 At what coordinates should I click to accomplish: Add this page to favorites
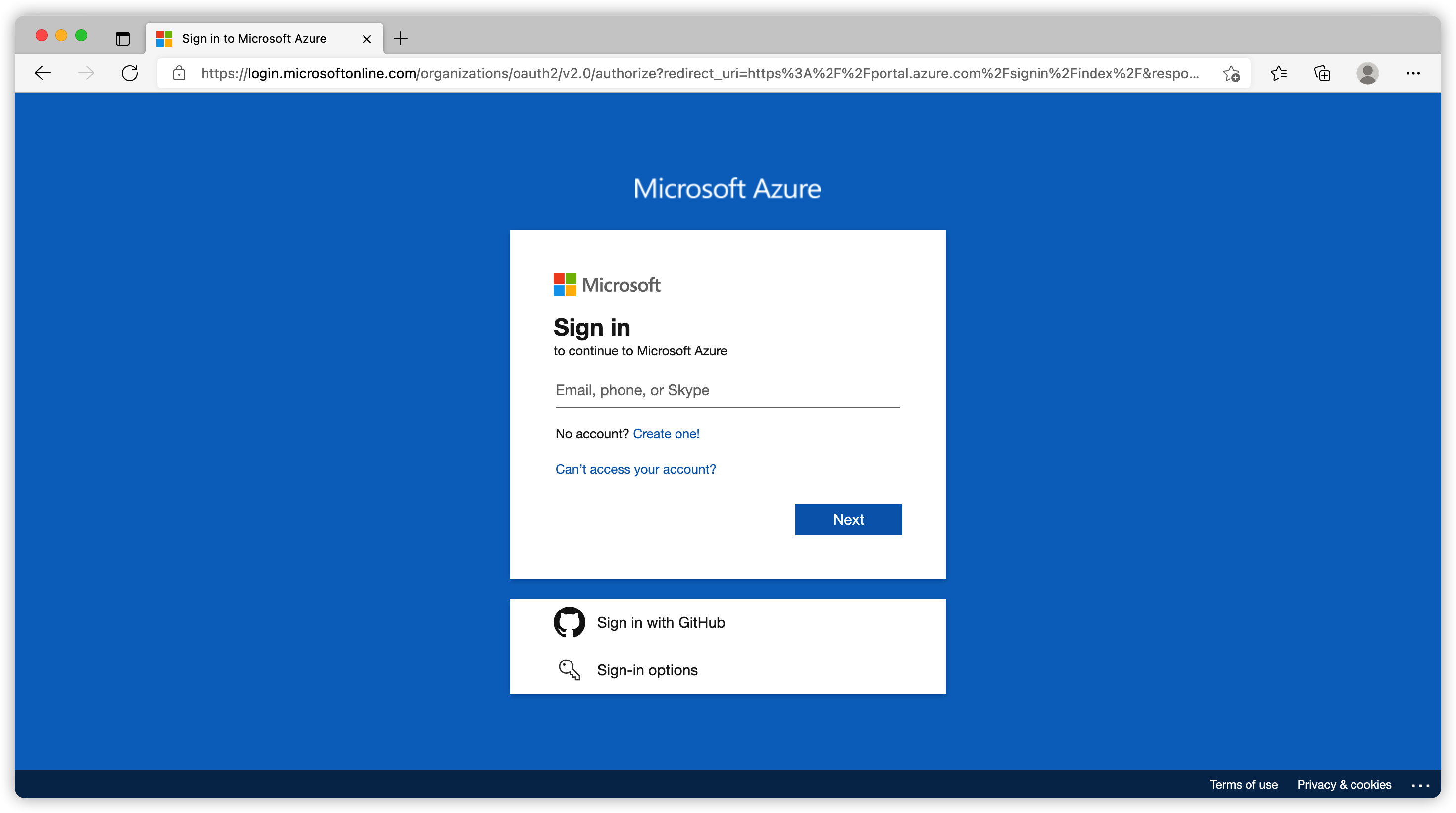point(1231,73)
